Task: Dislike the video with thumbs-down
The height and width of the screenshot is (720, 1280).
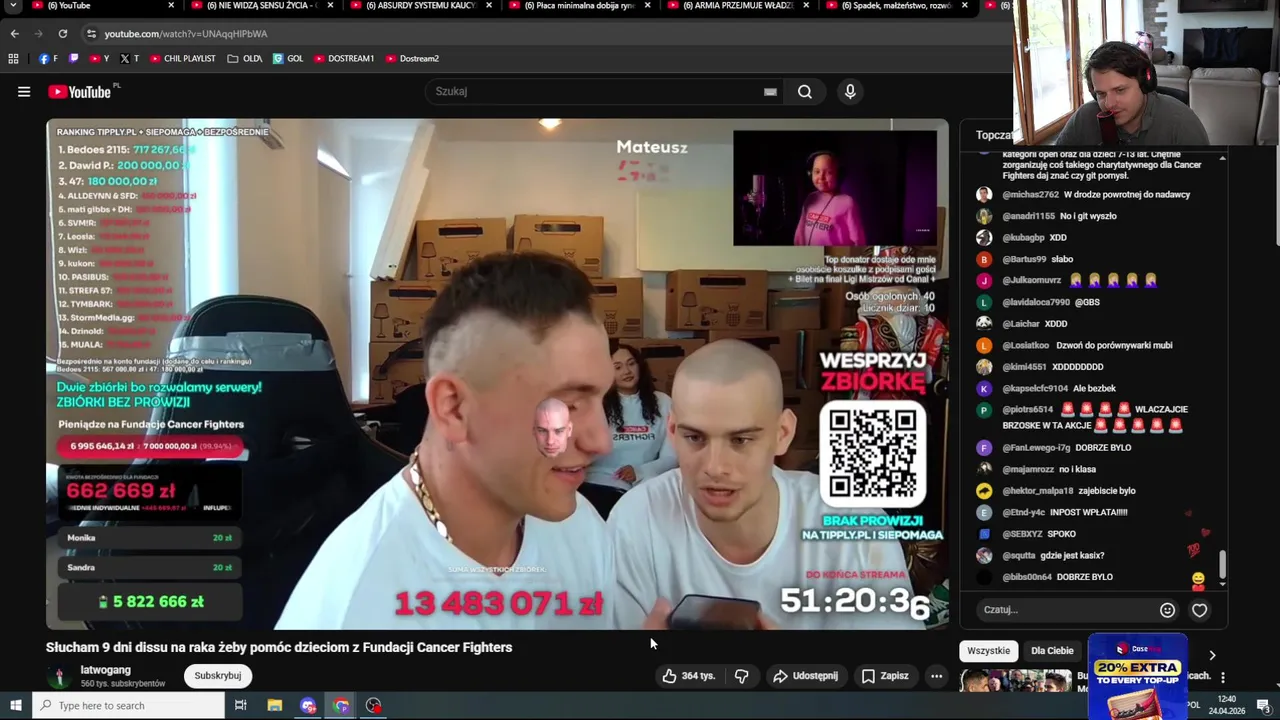Action: 742,676
